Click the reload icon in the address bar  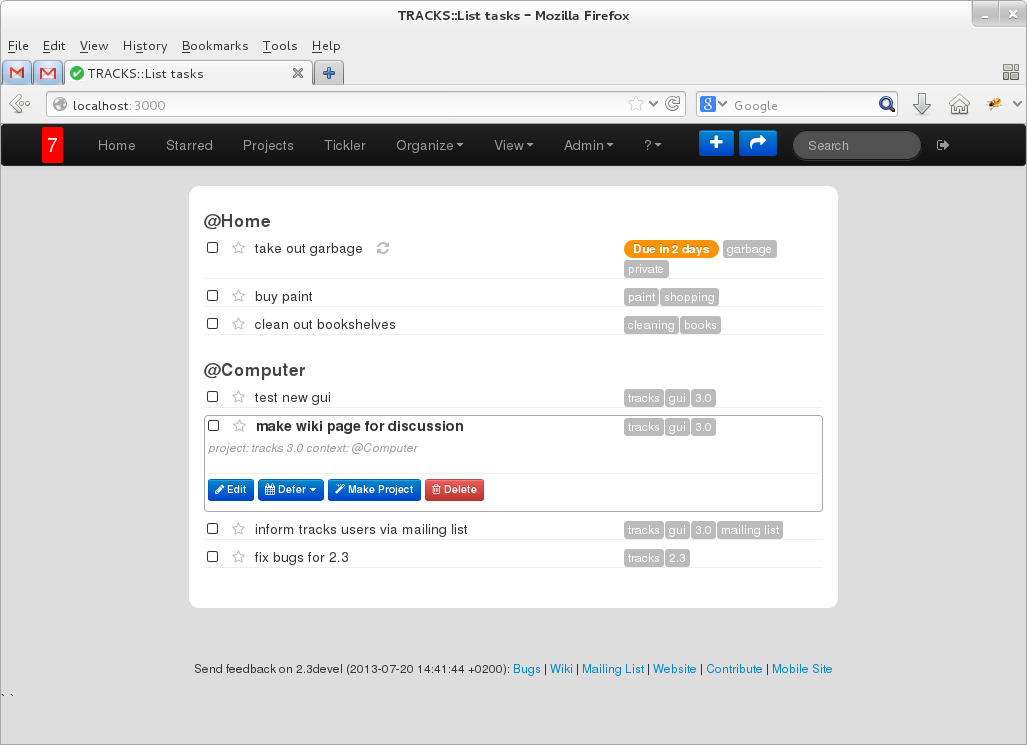(673, 104)
